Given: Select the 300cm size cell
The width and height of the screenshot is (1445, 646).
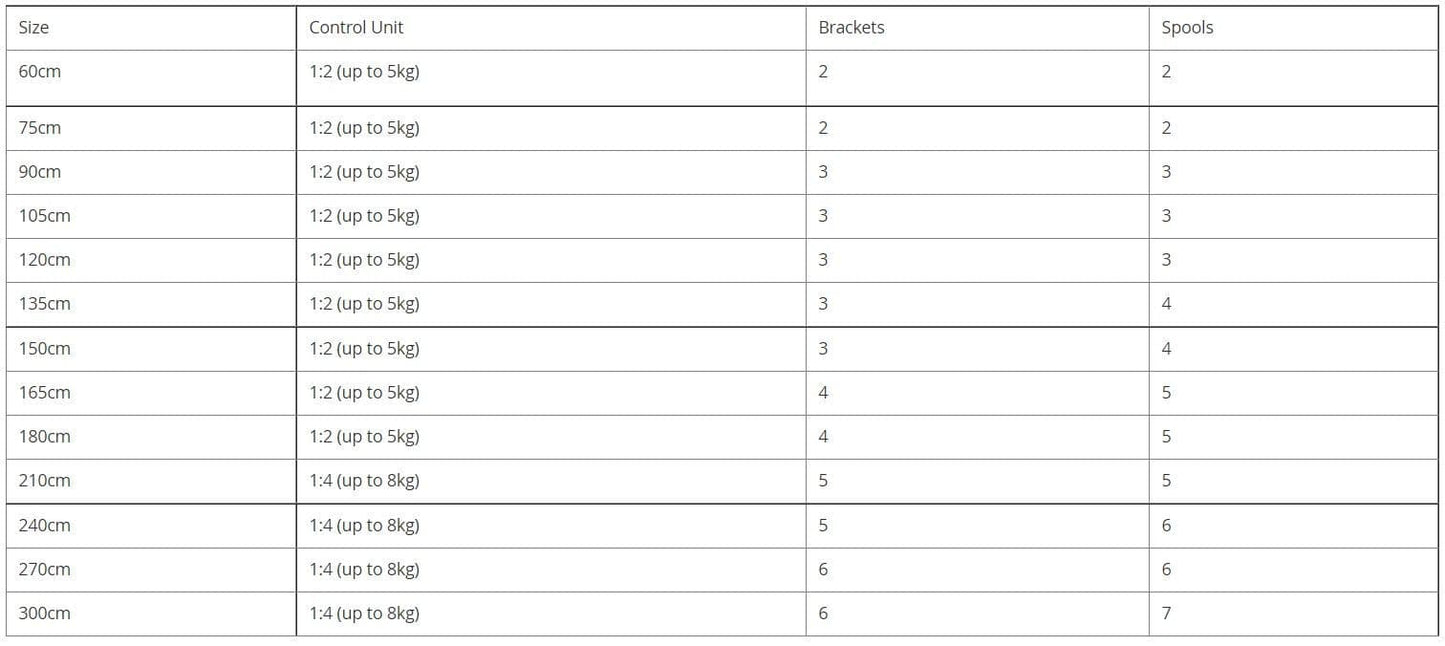Looking at the screenshot, I should [45, 613].
